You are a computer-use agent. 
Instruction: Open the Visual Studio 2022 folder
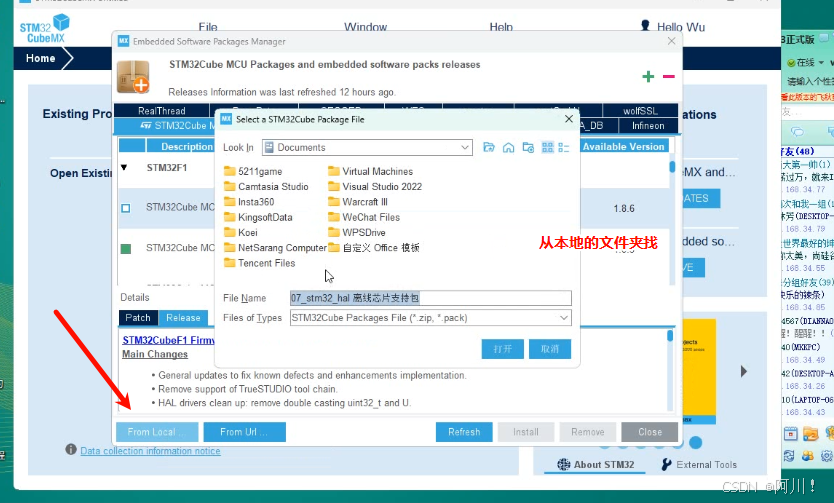pyautogui.click(x=375, y=187)
